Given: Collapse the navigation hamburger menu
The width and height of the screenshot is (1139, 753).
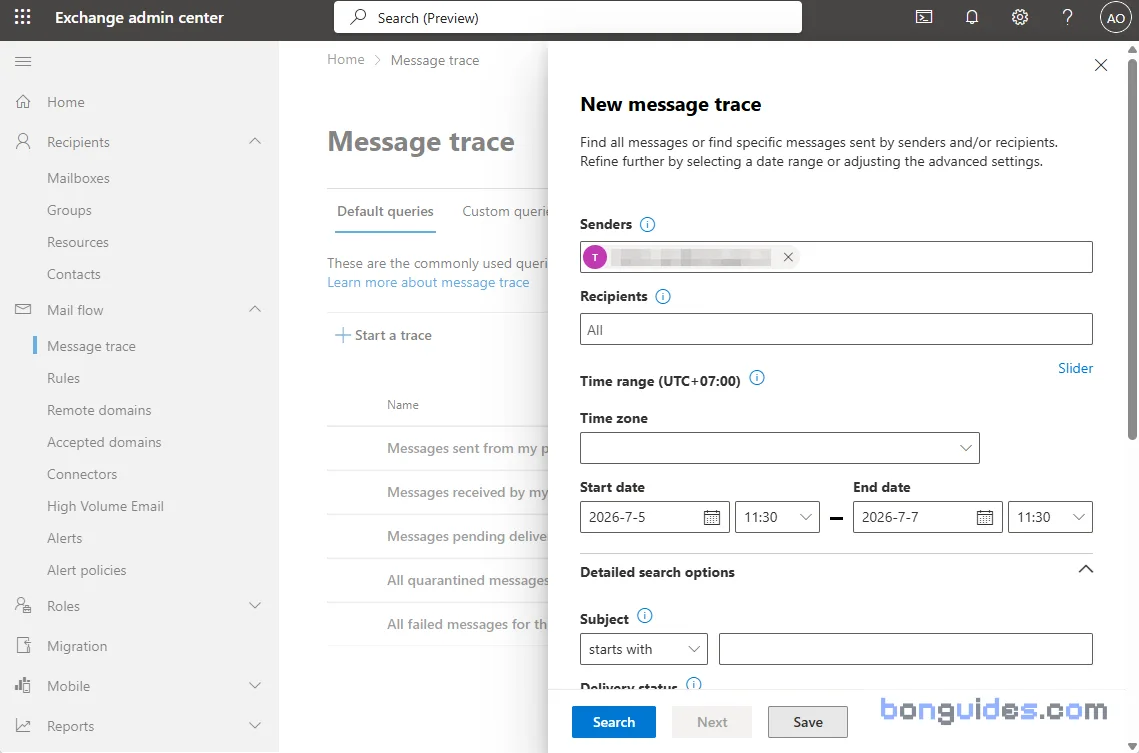Looking at the screenshot, I should [x=23, y=62].
